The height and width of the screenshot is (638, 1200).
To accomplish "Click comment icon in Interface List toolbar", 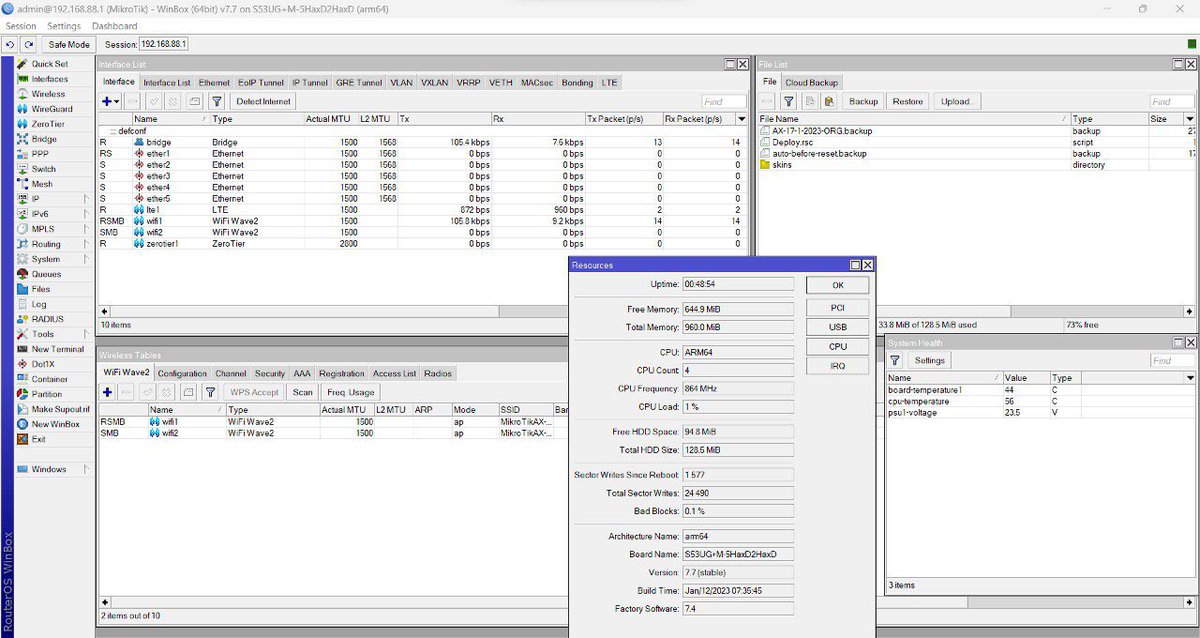I will coord(194,101).
